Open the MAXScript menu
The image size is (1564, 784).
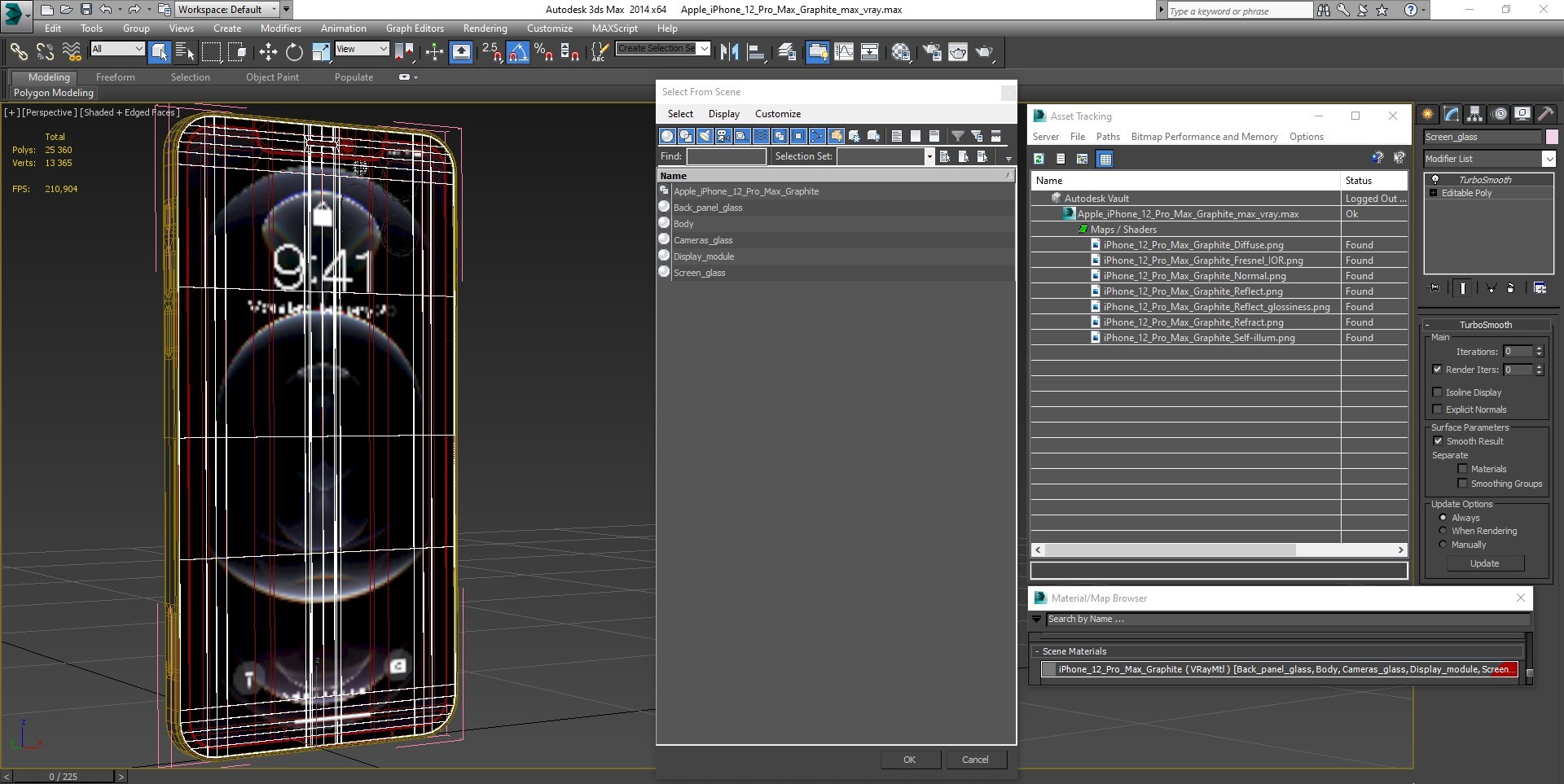[614, 28]
